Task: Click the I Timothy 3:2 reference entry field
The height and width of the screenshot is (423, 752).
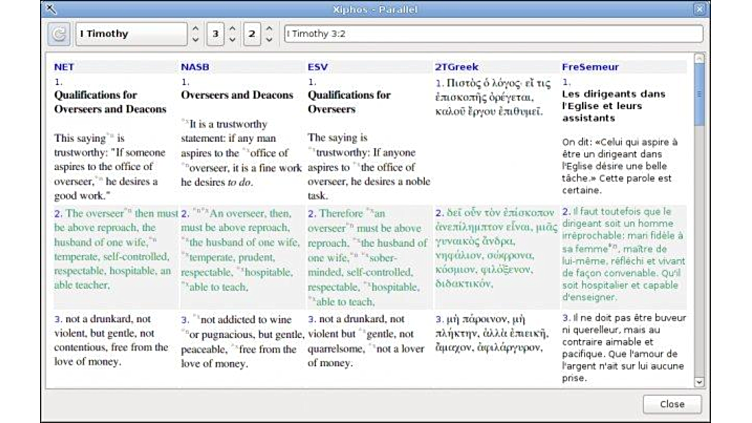Action: click(492, 34)
